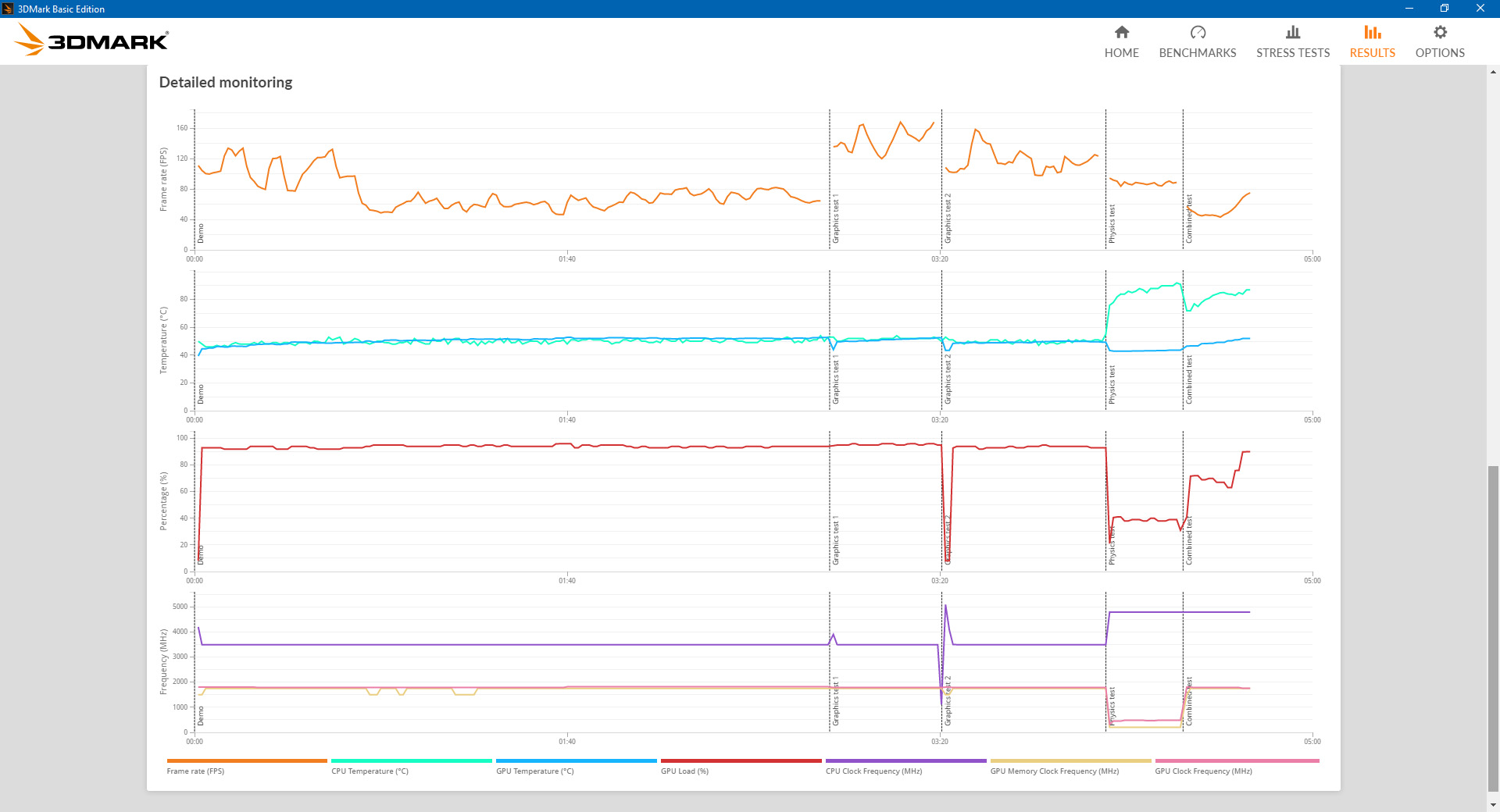Screen dimensions: 1500x812
Task: Click the CPU Clock Frequency (MHz) label
Action: tap(873, 771)
